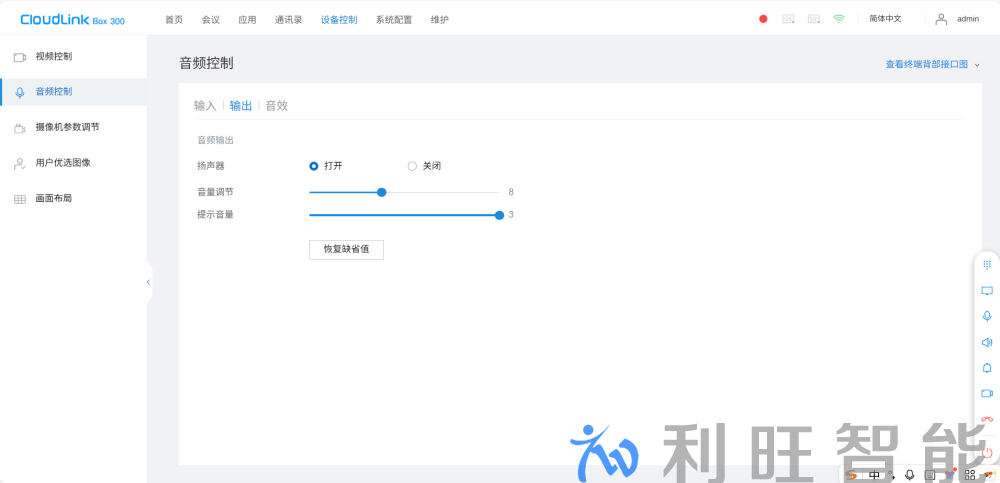The height and width of the screenshot is (483, 1000).
Task: Switch to the 音效 tab
Action: coord(276,106)
